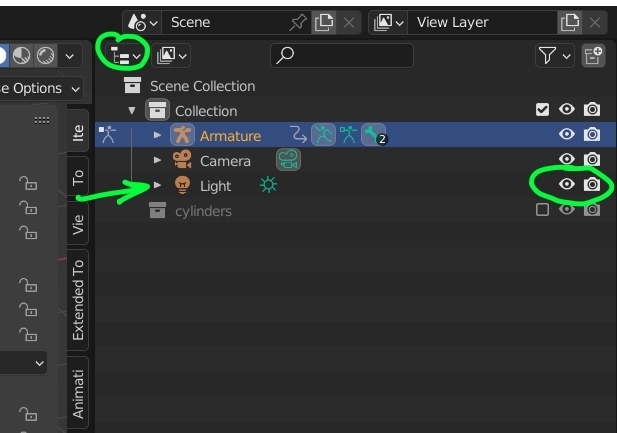Open the View Layer browse dropdown
Screen dimensions: 617x433
(x=388, y=22)
